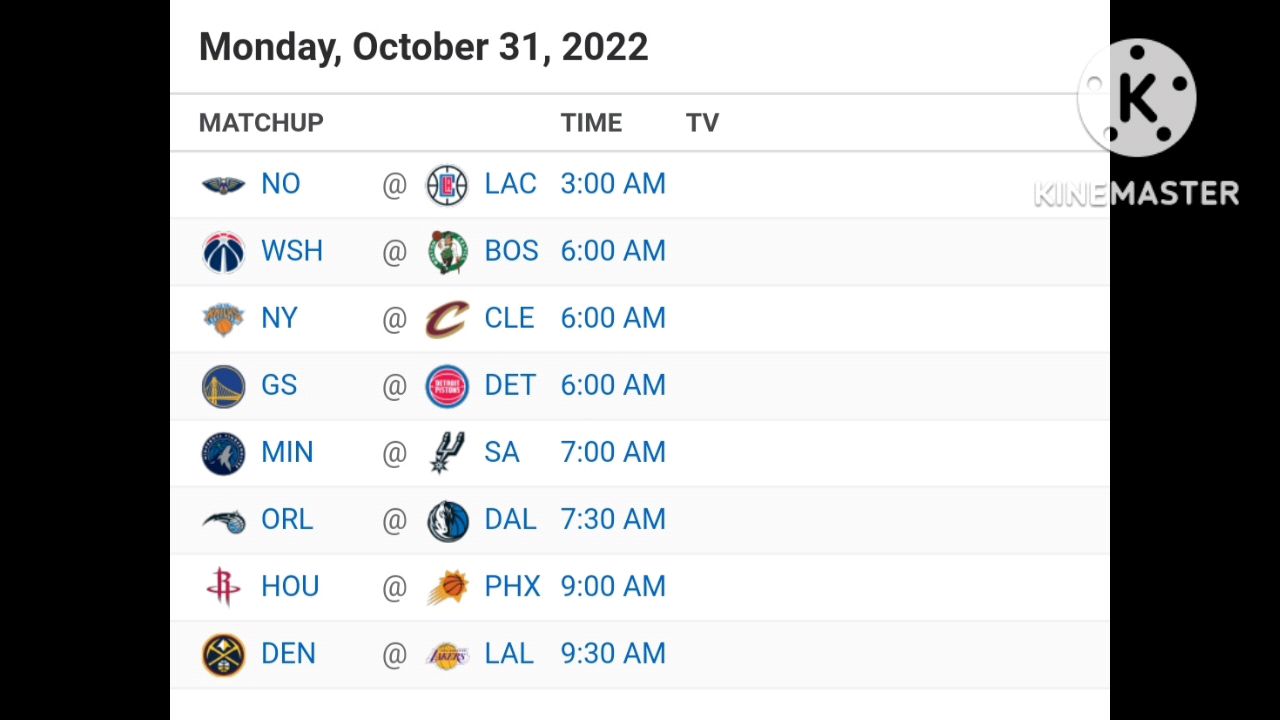Open the New York Knicks logo
The height and width of the screenshot is (720, 1280).
(223, 319)
